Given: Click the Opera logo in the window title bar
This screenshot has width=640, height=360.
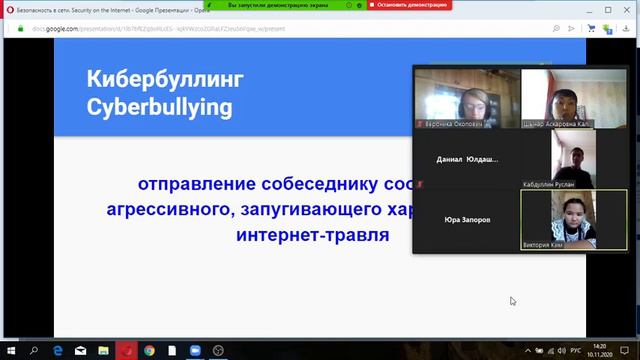Looking at the screenshot, I should [10, 10].
